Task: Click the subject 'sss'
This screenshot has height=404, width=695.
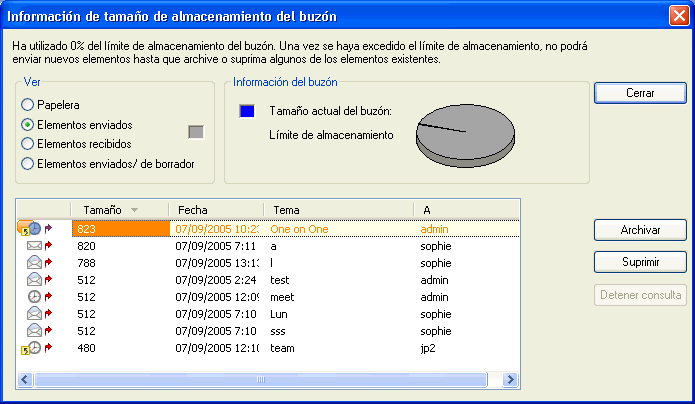Action: coord(278,331)
